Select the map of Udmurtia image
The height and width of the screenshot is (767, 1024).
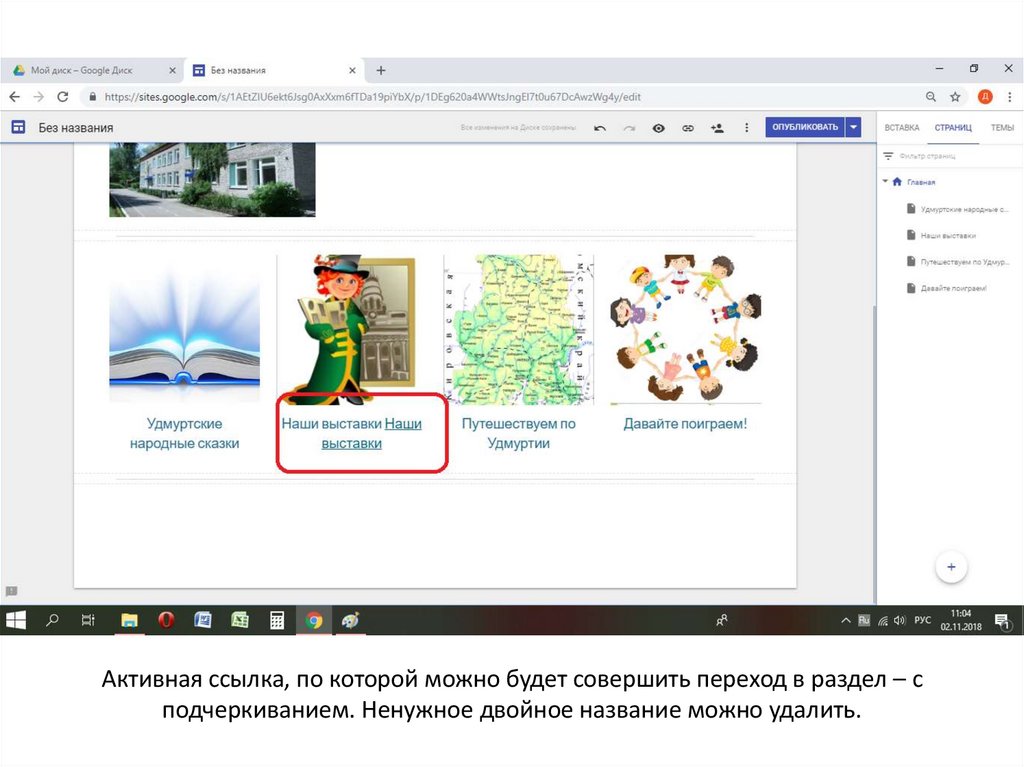518,328
